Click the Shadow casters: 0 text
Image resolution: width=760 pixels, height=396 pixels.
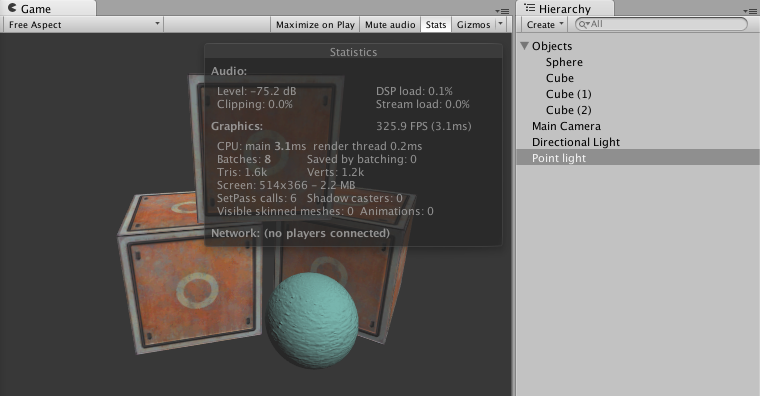355,198
